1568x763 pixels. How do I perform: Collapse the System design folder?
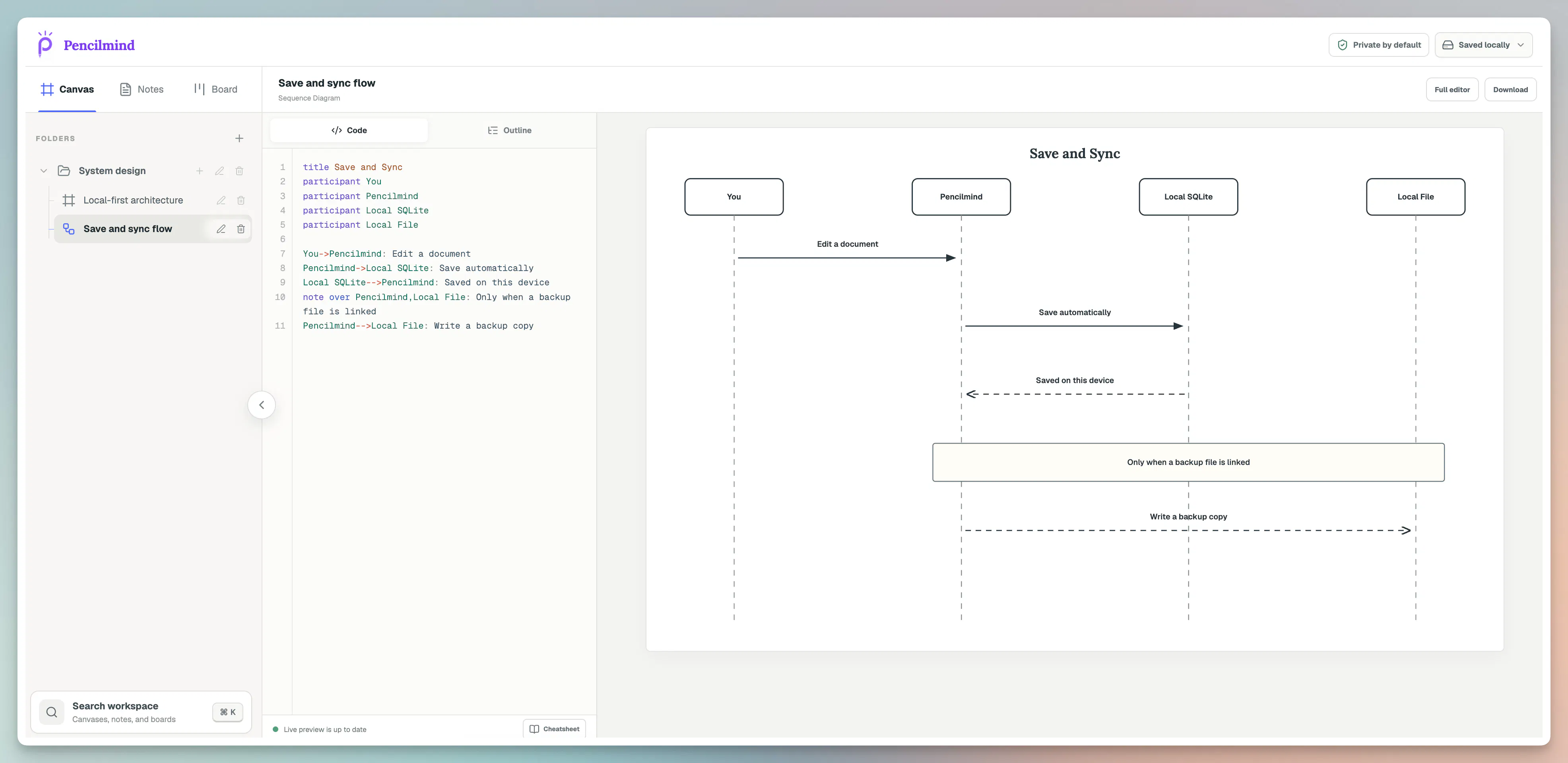(x=44, y=171)
